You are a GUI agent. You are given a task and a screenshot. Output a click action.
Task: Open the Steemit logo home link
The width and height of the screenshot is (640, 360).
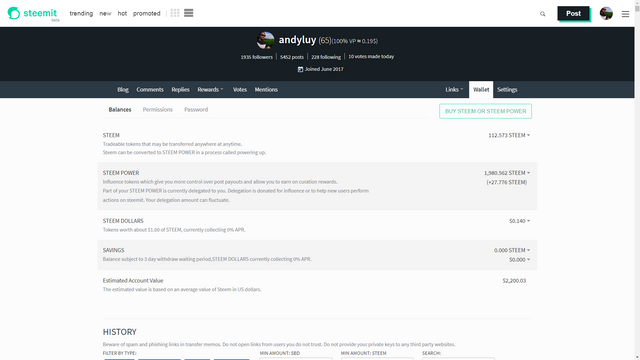point(33,13)
